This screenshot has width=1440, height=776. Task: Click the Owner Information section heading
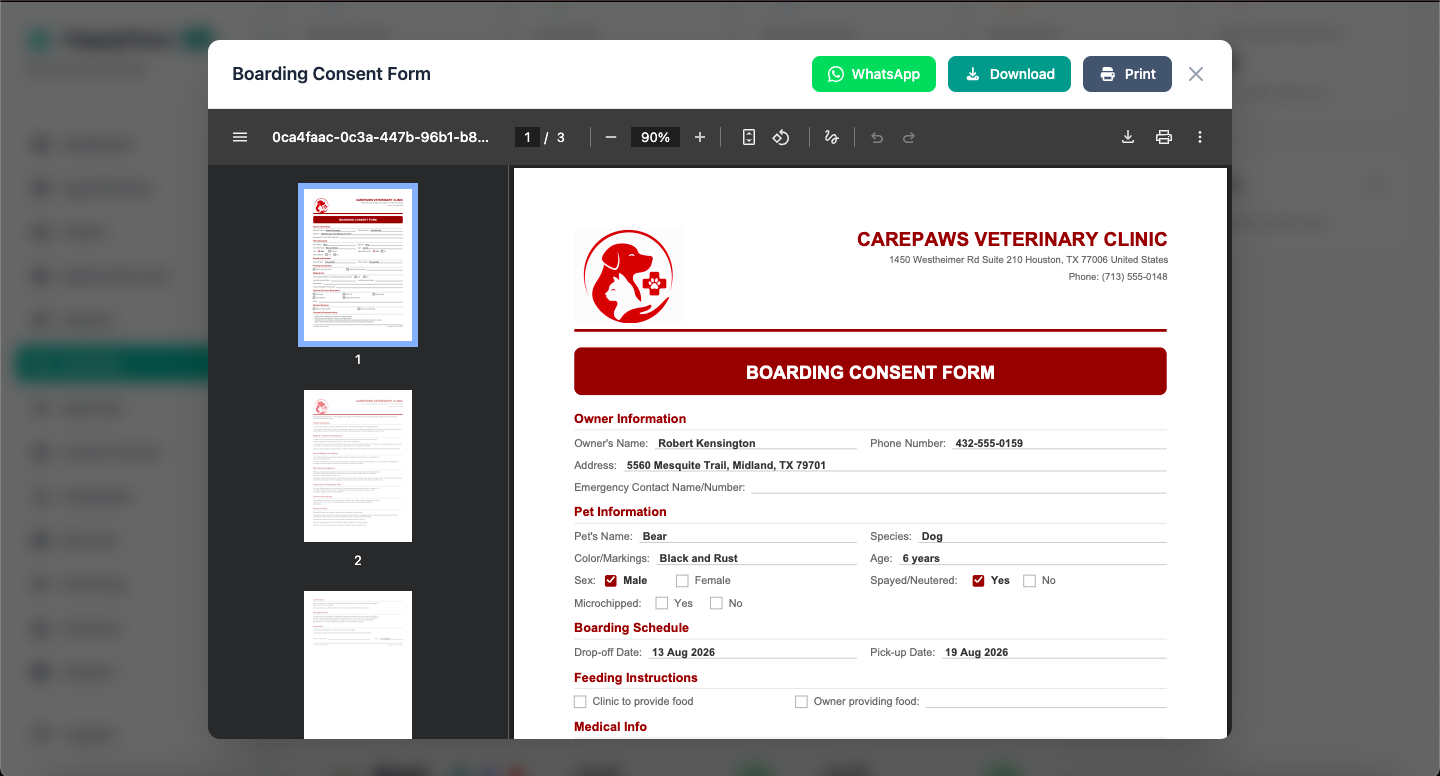click(x=630, y=419)
